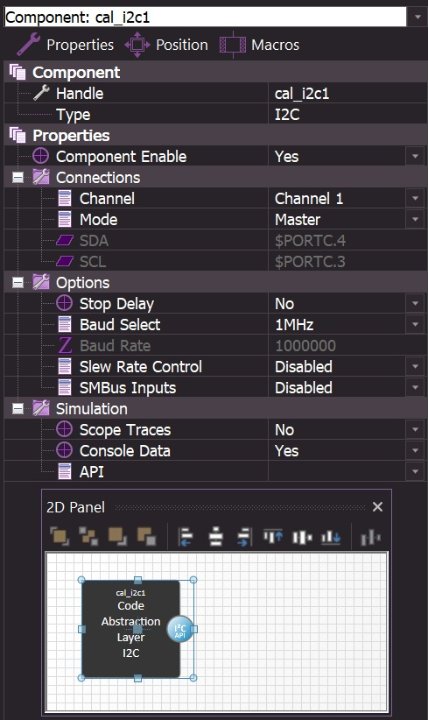Click the Align Bottom icon in 2D Panel toolbar
Viewport: 428px width, 720px height.
[x=331, y=536]
